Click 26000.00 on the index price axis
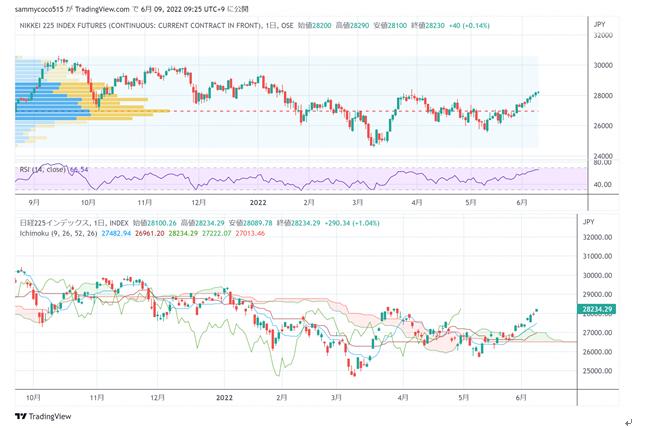This screenshot has height=428, width=646. [x=597, y=352]
